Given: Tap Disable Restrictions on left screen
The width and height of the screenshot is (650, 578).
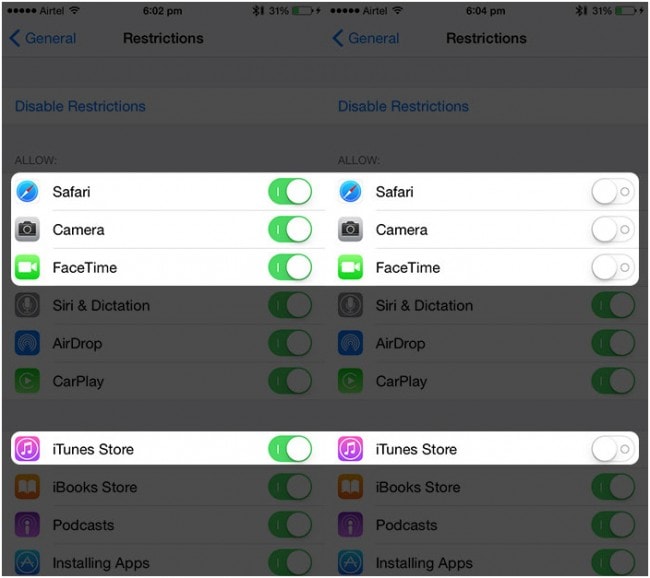Looking at the screenshot, I should (x=80, y=106).
